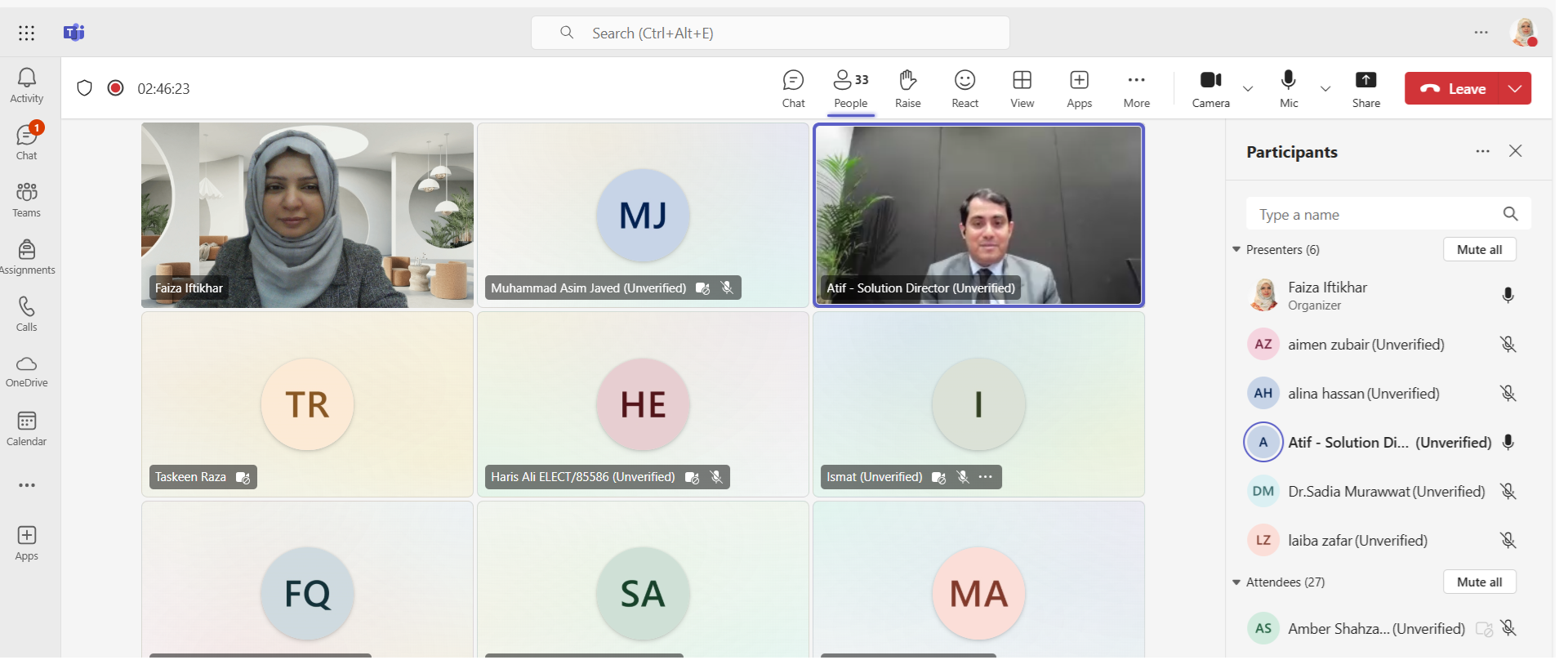Click the Type a name search field
This screenshot has height=660, width=1568.
pos(1376,215)
